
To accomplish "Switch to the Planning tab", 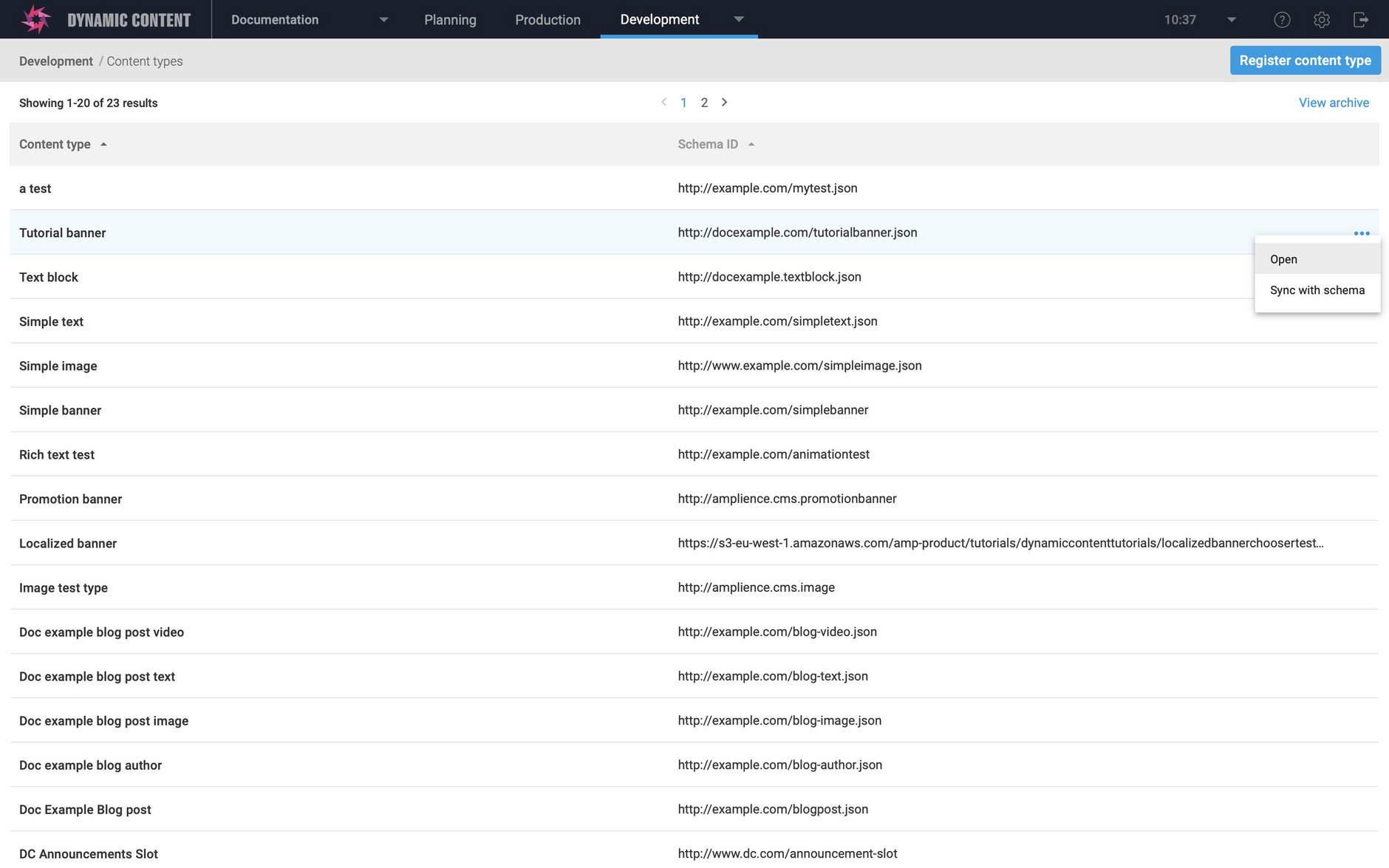I will [451, 19].
